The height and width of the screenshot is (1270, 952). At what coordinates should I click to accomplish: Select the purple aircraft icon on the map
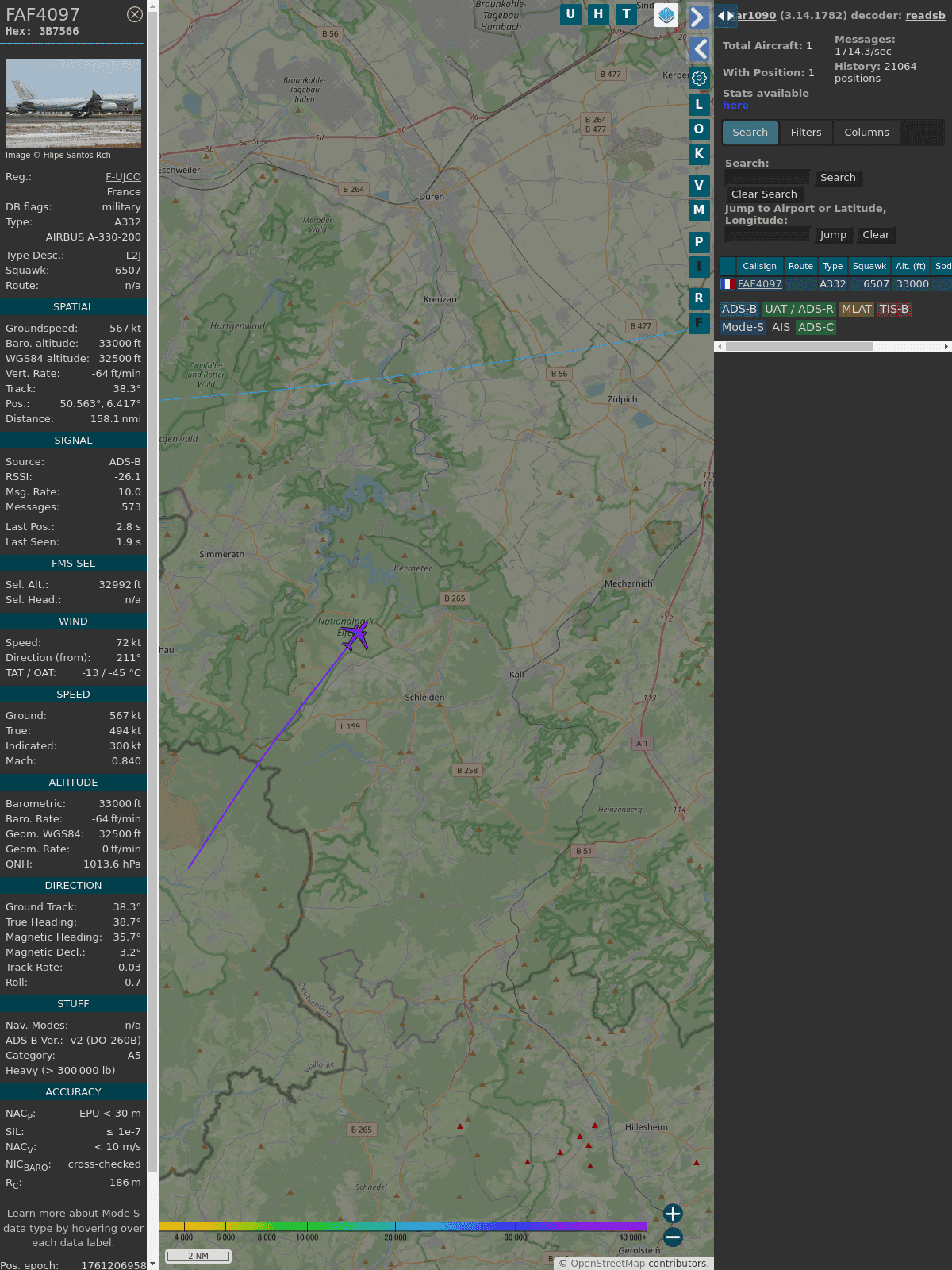click(x=355, y=636)
